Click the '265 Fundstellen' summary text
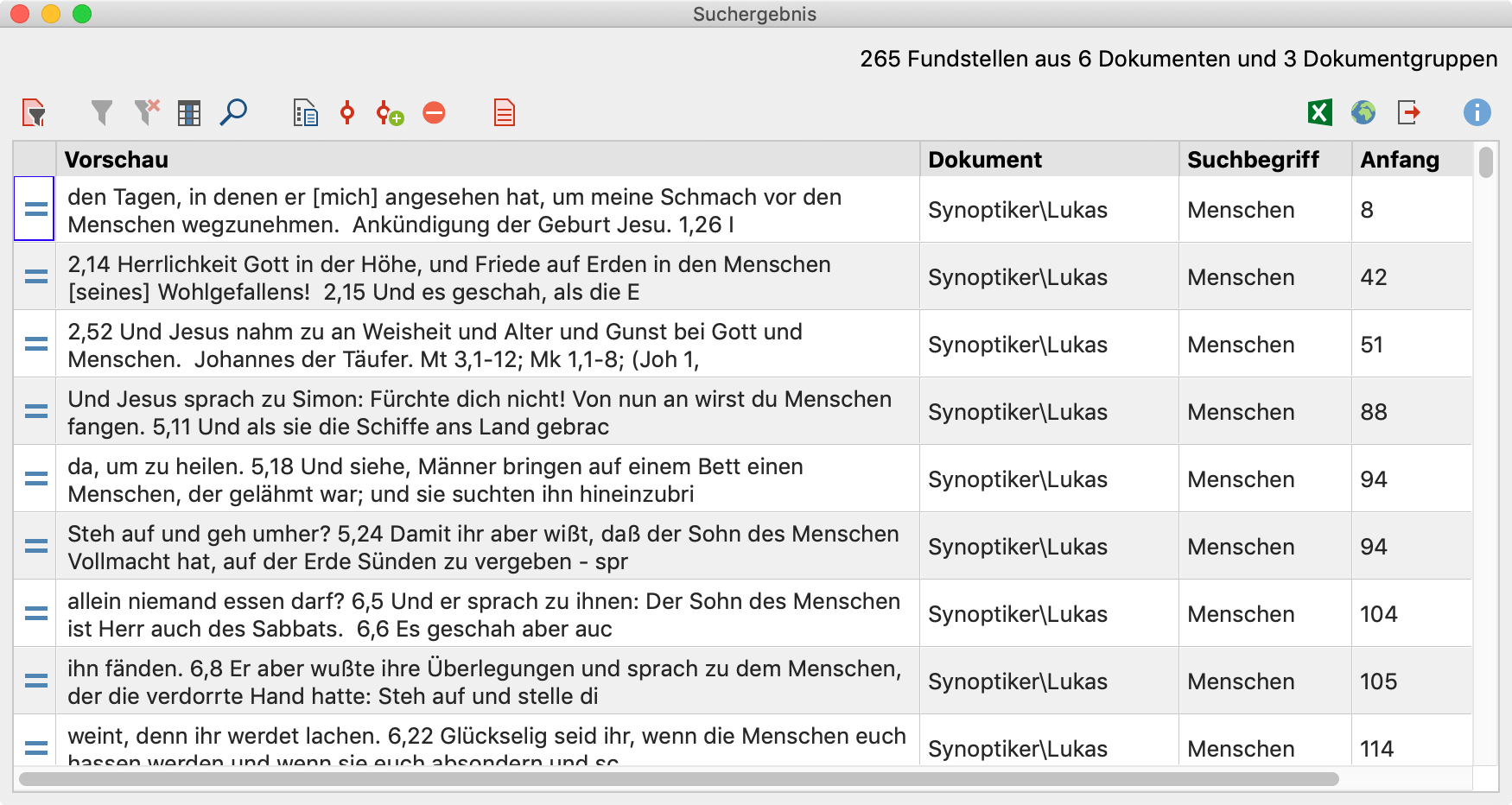This screenshot has width=1512, height=805. pos(1178,59)
